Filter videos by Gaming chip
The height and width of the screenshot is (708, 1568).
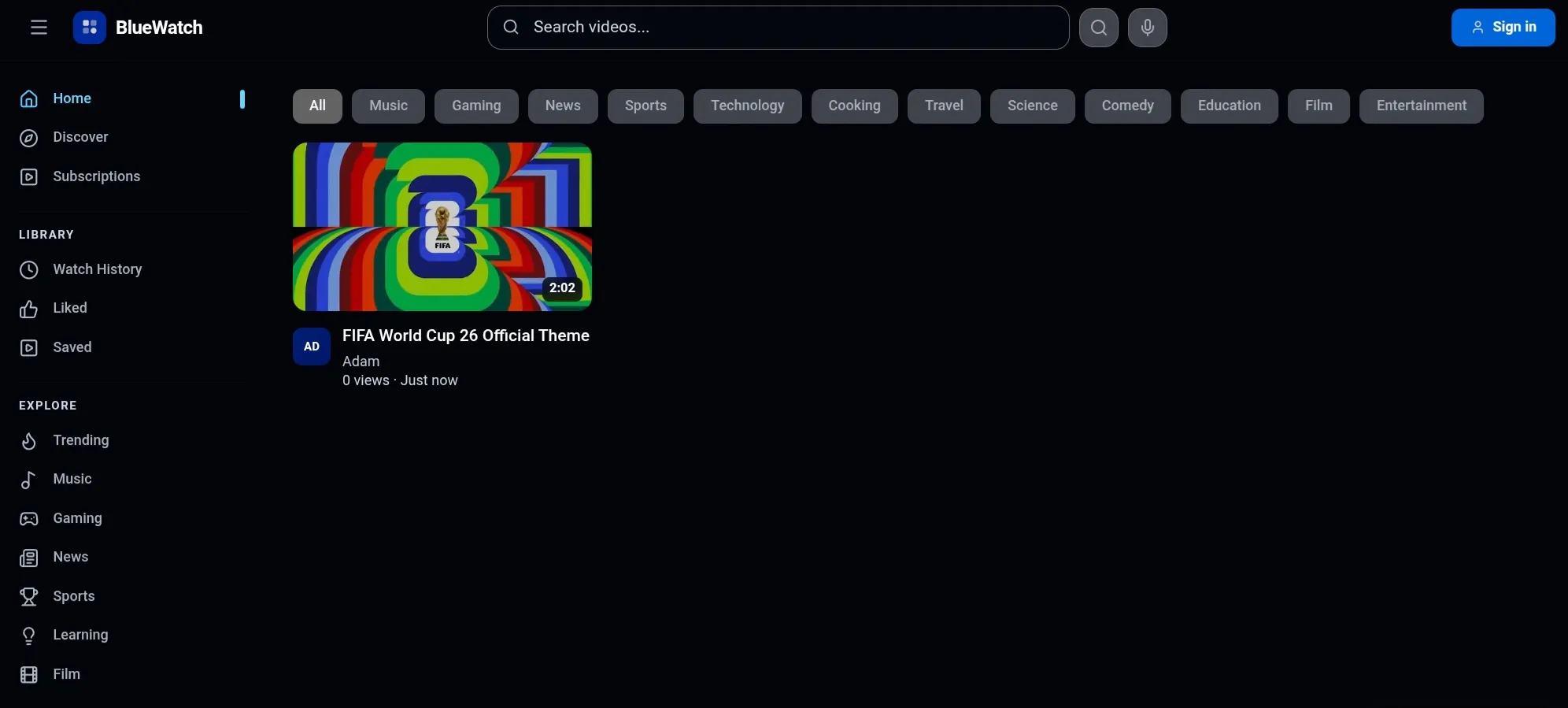click(x=476, y=106)
